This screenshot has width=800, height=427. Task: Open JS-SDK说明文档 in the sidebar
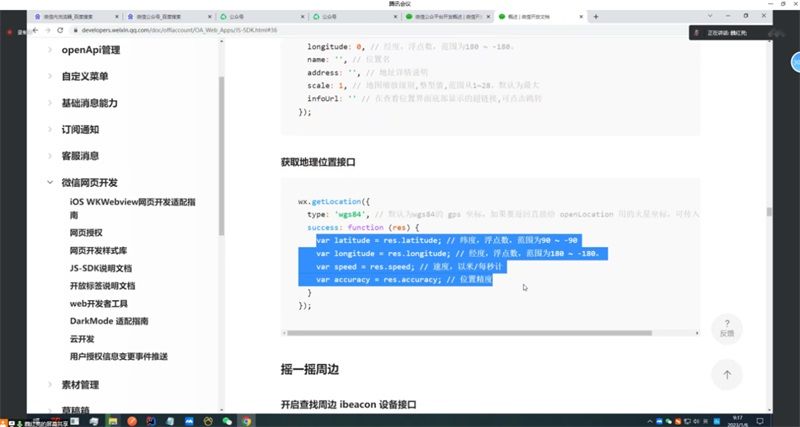point(102,268)
